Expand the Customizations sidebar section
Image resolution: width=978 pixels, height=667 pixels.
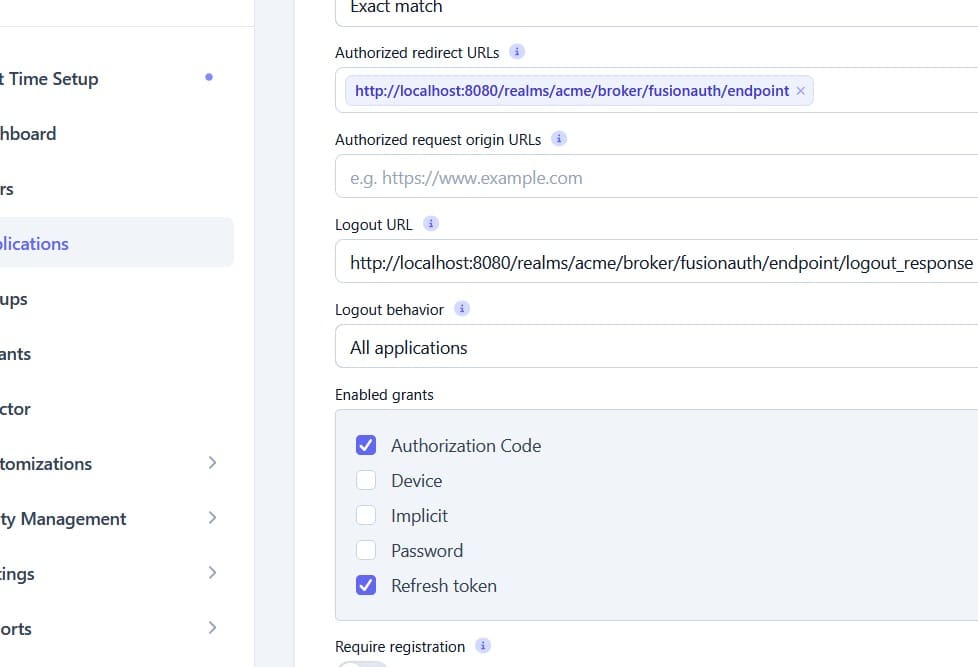(x=211, y=463)
